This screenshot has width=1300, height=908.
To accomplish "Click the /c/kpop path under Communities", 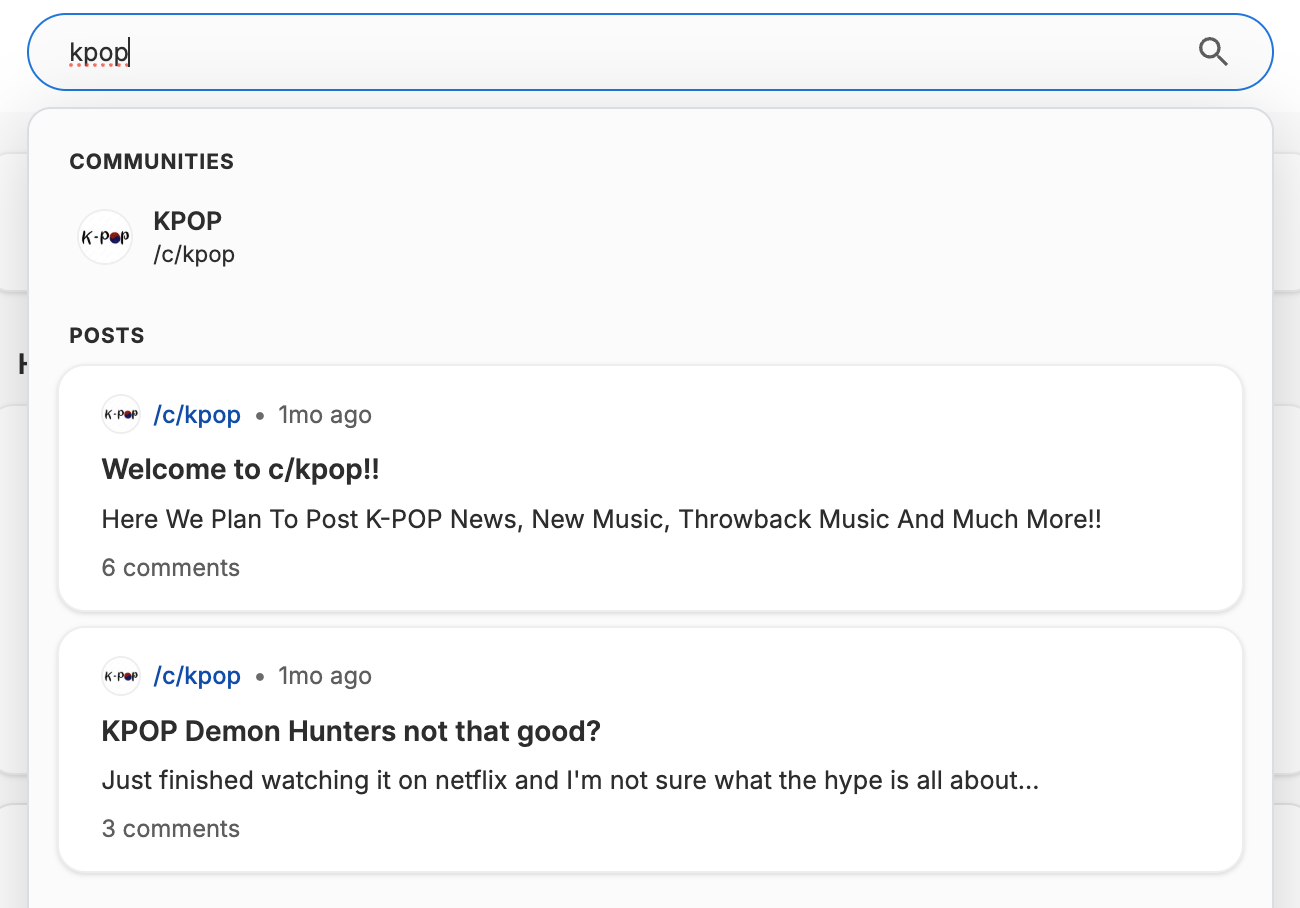I will tap(194, 254).
